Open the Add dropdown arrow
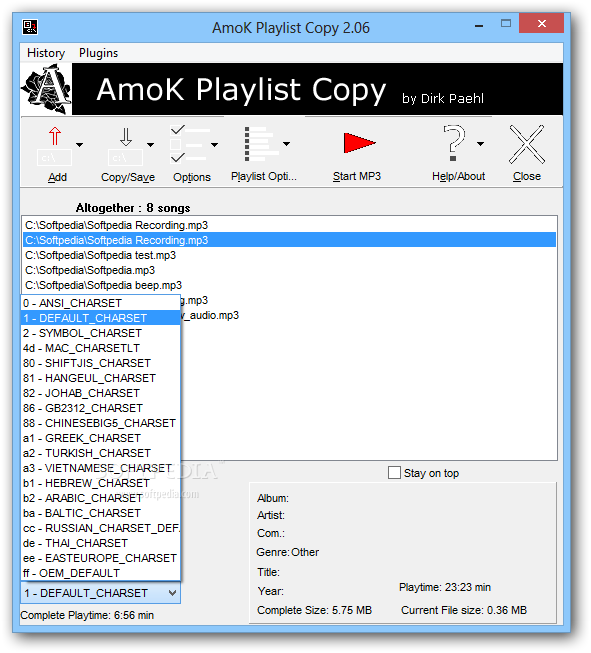The image size is (591, 653). pos(80,145)
